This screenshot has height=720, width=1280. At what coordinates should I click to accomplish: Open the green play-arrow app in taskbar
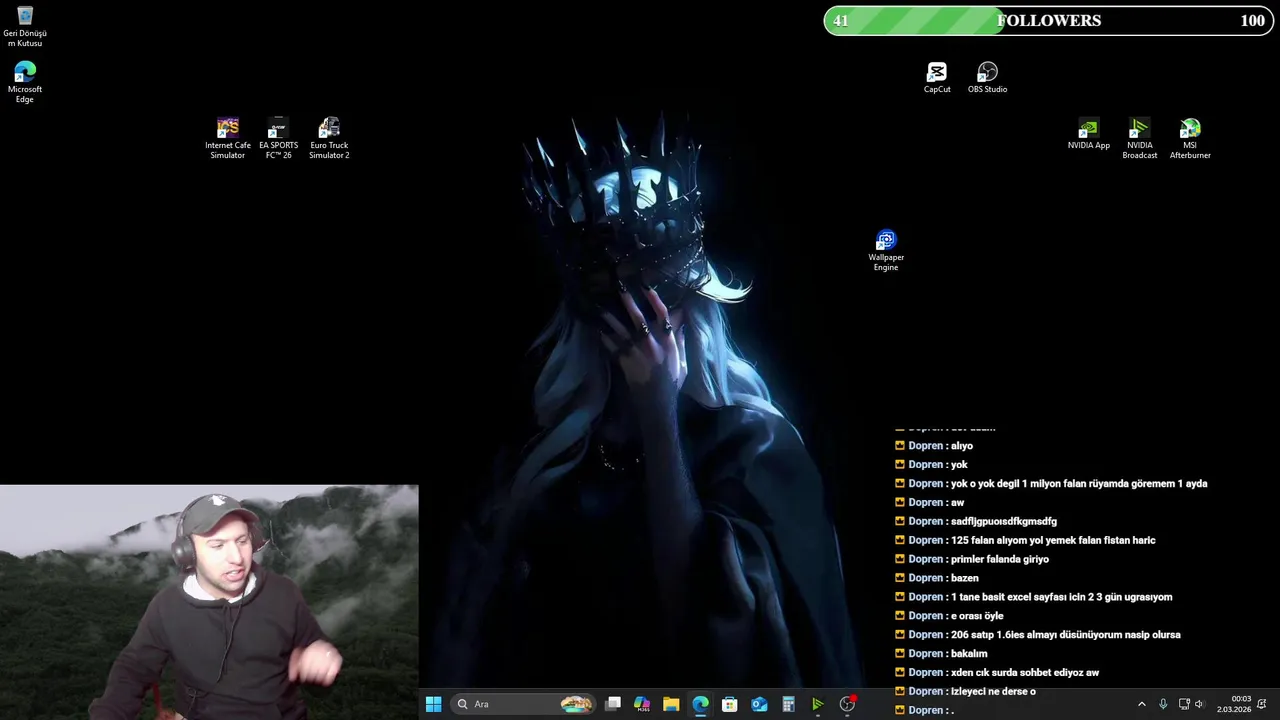(x=817, y=704)
